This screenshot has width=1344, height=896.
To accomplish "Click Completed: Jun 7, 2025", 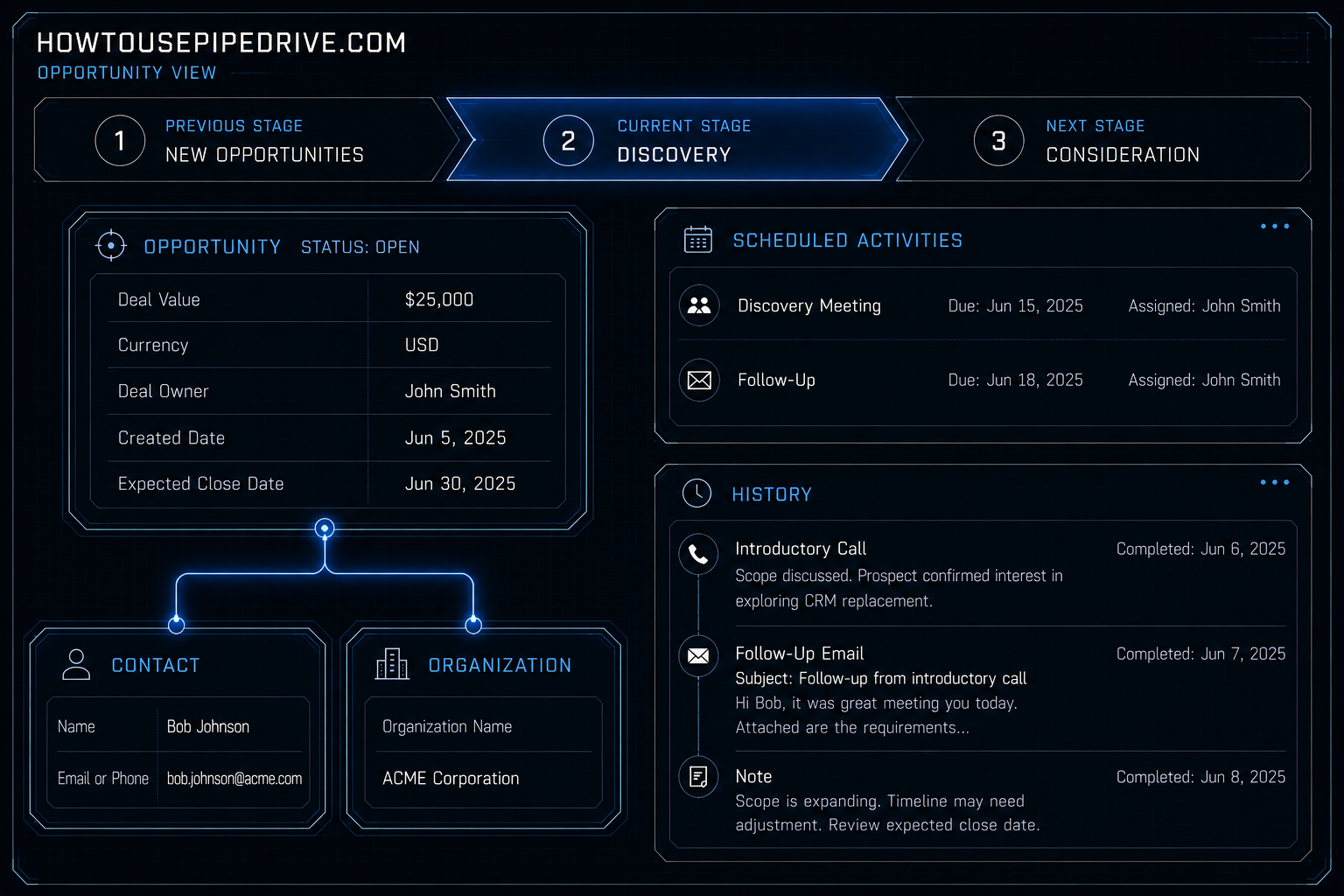I will [1200, 654].
